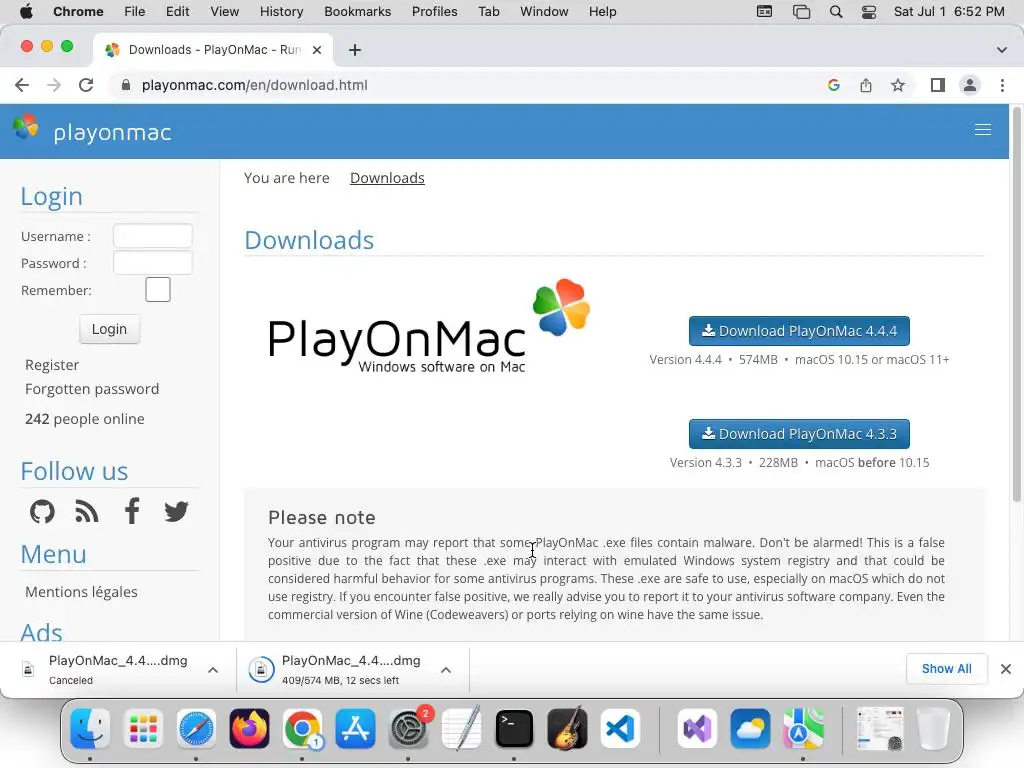Click the canceled PlayOnMac dmg file
The height and width of the screenshot is (768, 1024).
(x=118, y=669)
